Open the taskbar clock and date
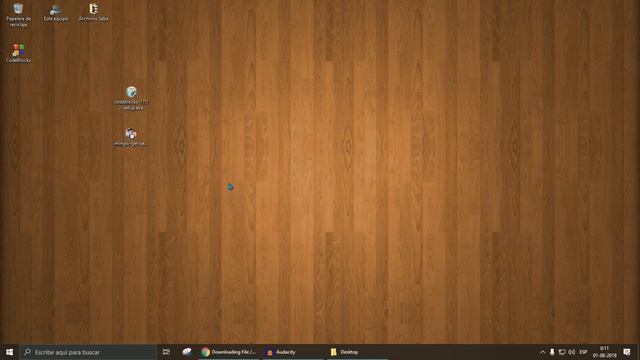The width and height of the screenshot is (640, 360). (x=604, y=352)
